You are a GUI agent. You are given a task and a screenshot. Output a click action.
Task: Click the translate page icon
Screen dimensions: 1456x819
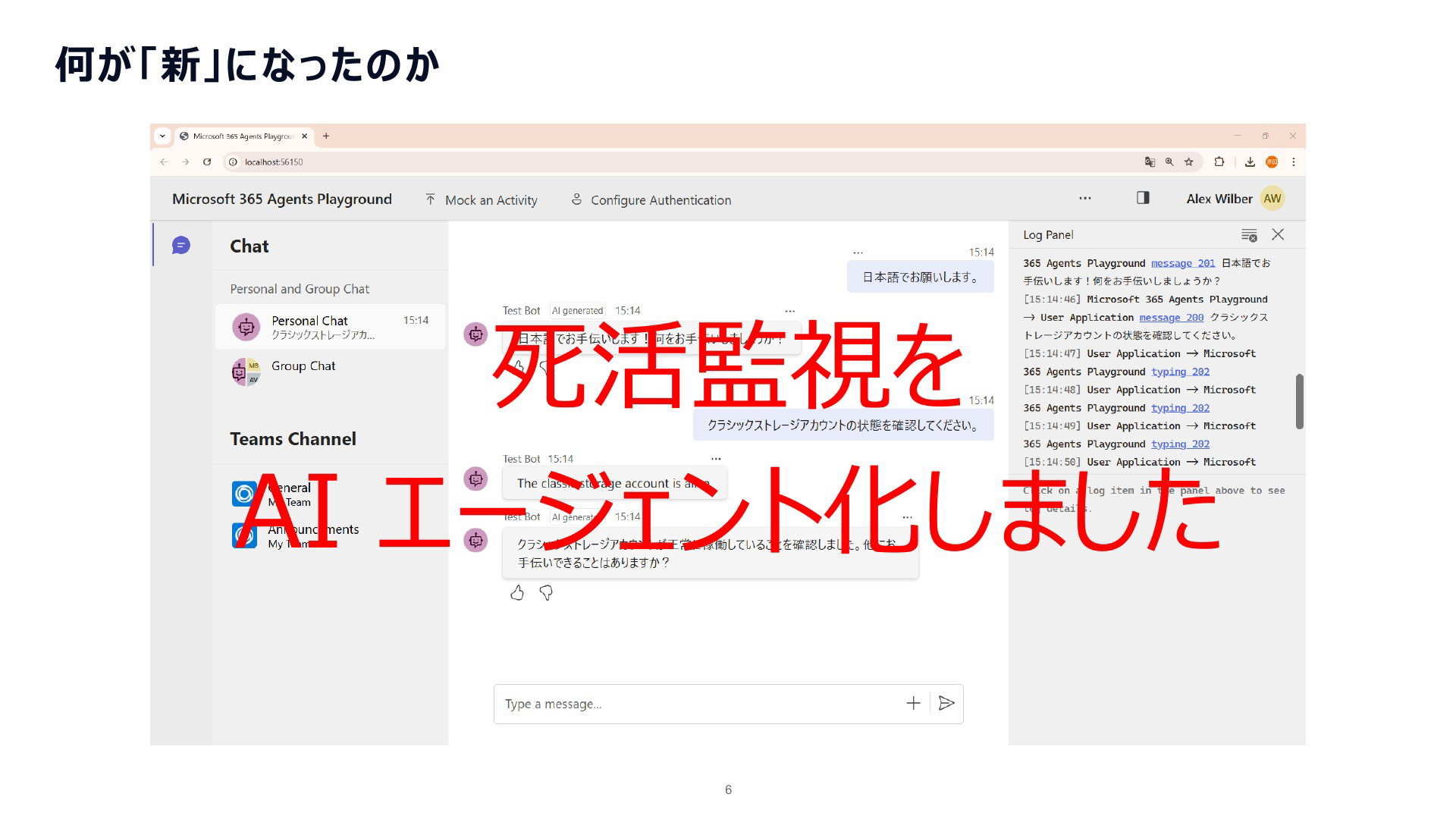(1150, 162)
